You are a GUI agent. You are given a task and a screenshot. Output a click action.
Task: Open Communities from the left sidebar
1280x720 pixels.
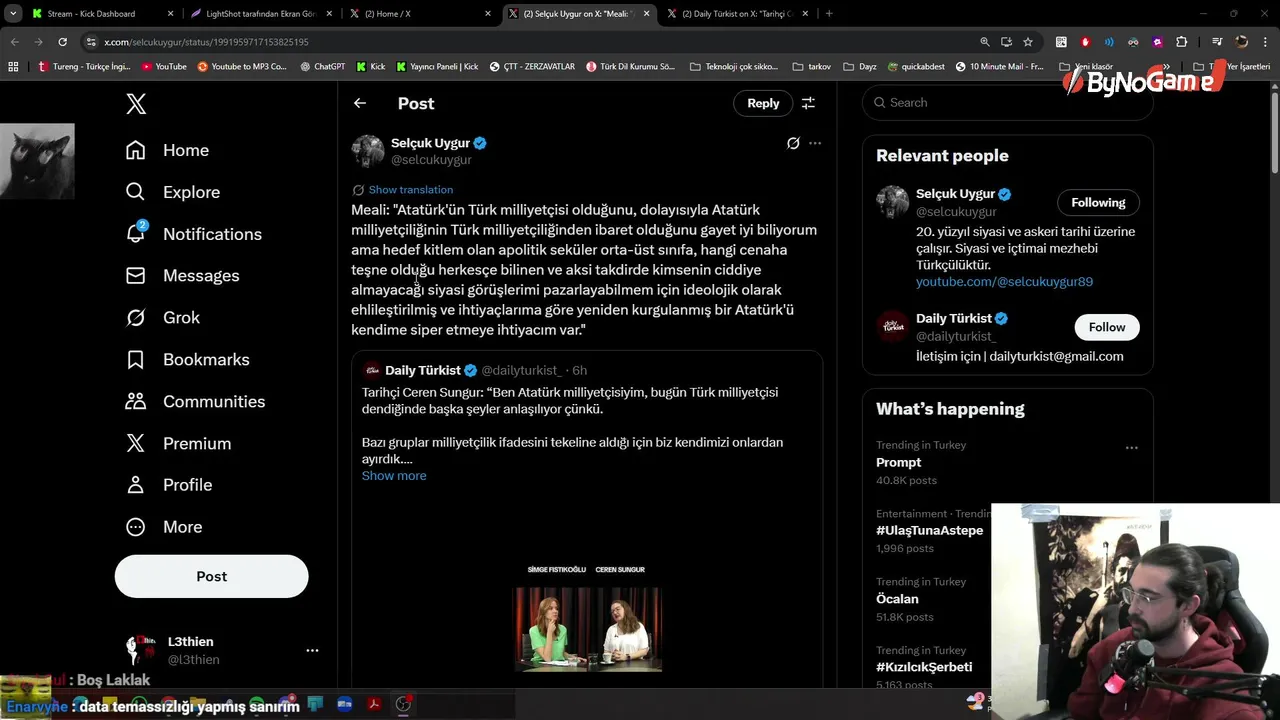tap(195, 402)
